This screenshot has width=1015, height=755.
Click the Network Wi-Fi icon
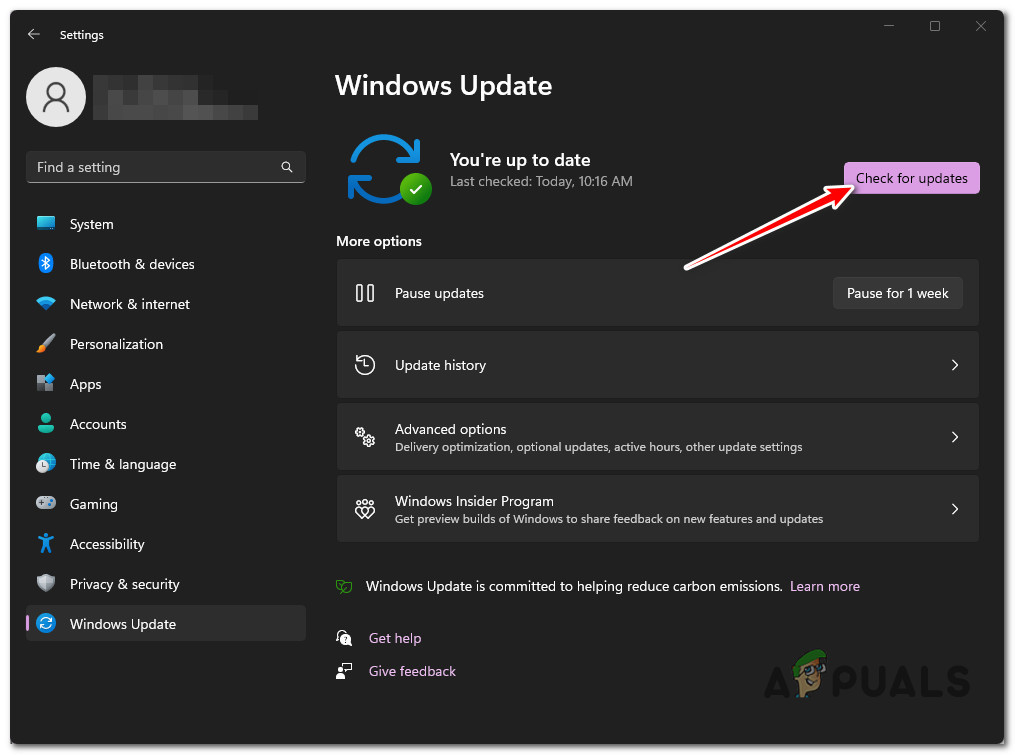(46, 303)
